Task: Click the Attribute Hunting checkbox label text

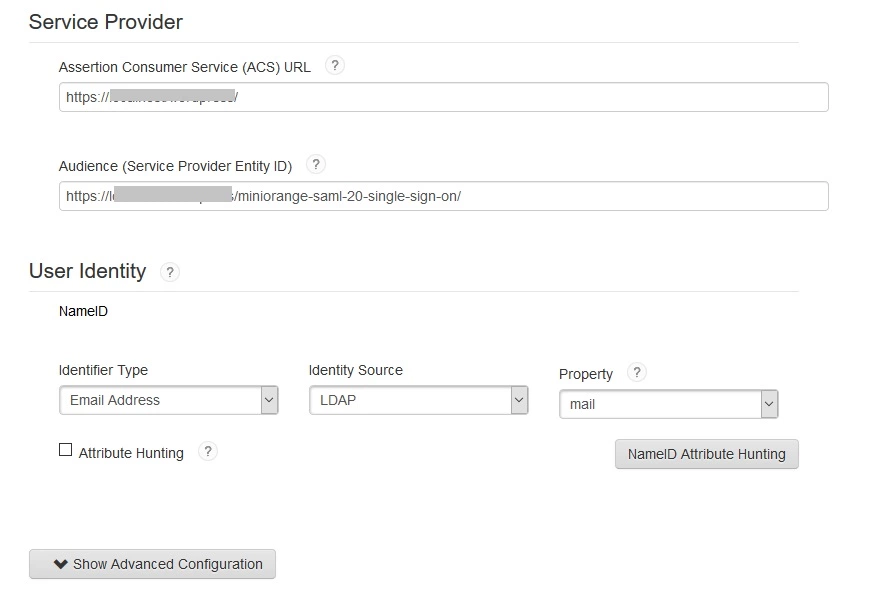Action: [131, 453]
